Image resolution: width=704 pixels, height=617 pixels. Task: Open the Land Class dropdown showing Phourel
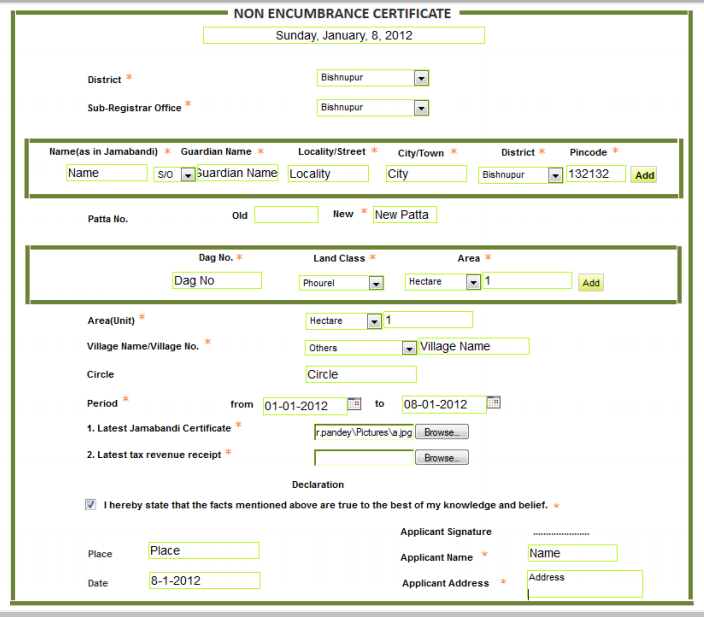pyautogui.click(x=341, y=283)
